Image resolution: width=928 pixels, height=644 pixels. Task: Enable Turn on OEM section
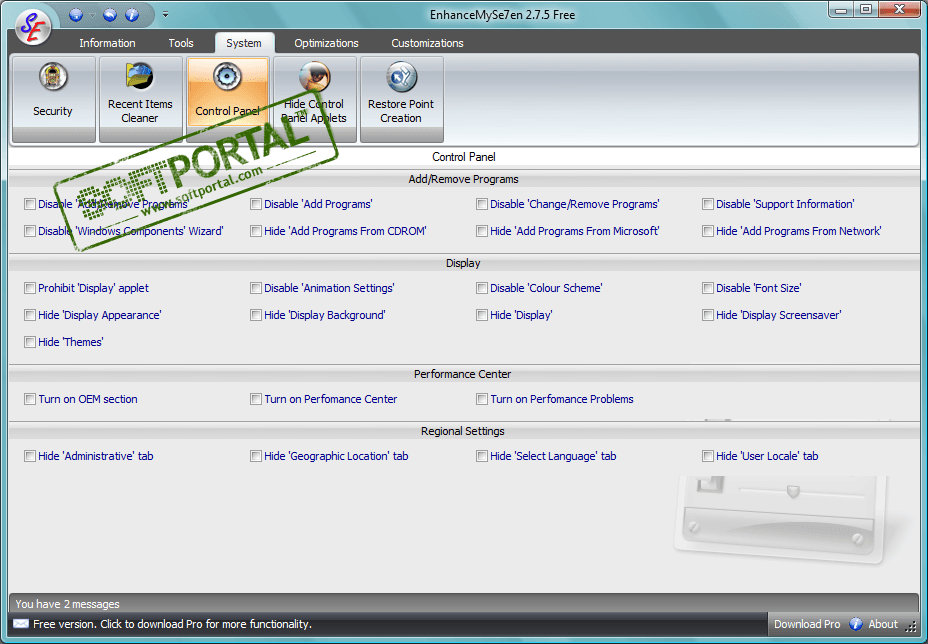click(30, 399)
